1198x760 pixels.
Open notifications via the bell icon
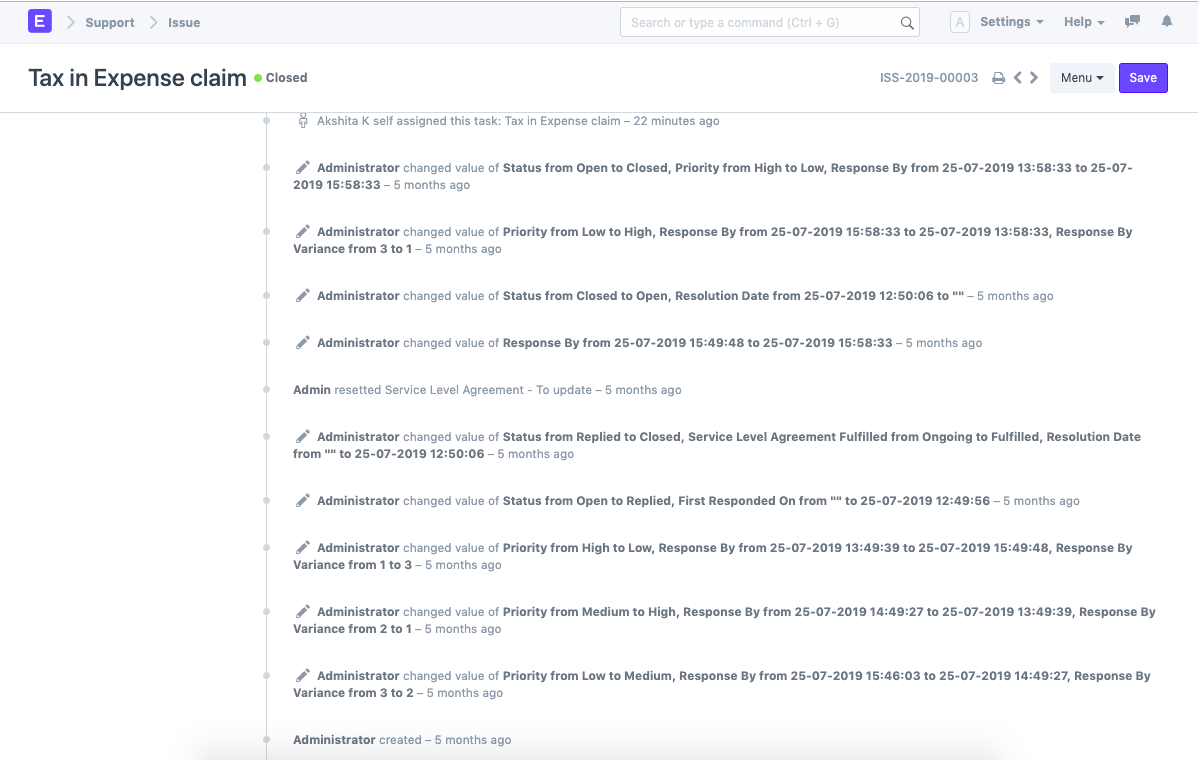click(1166, 21)
